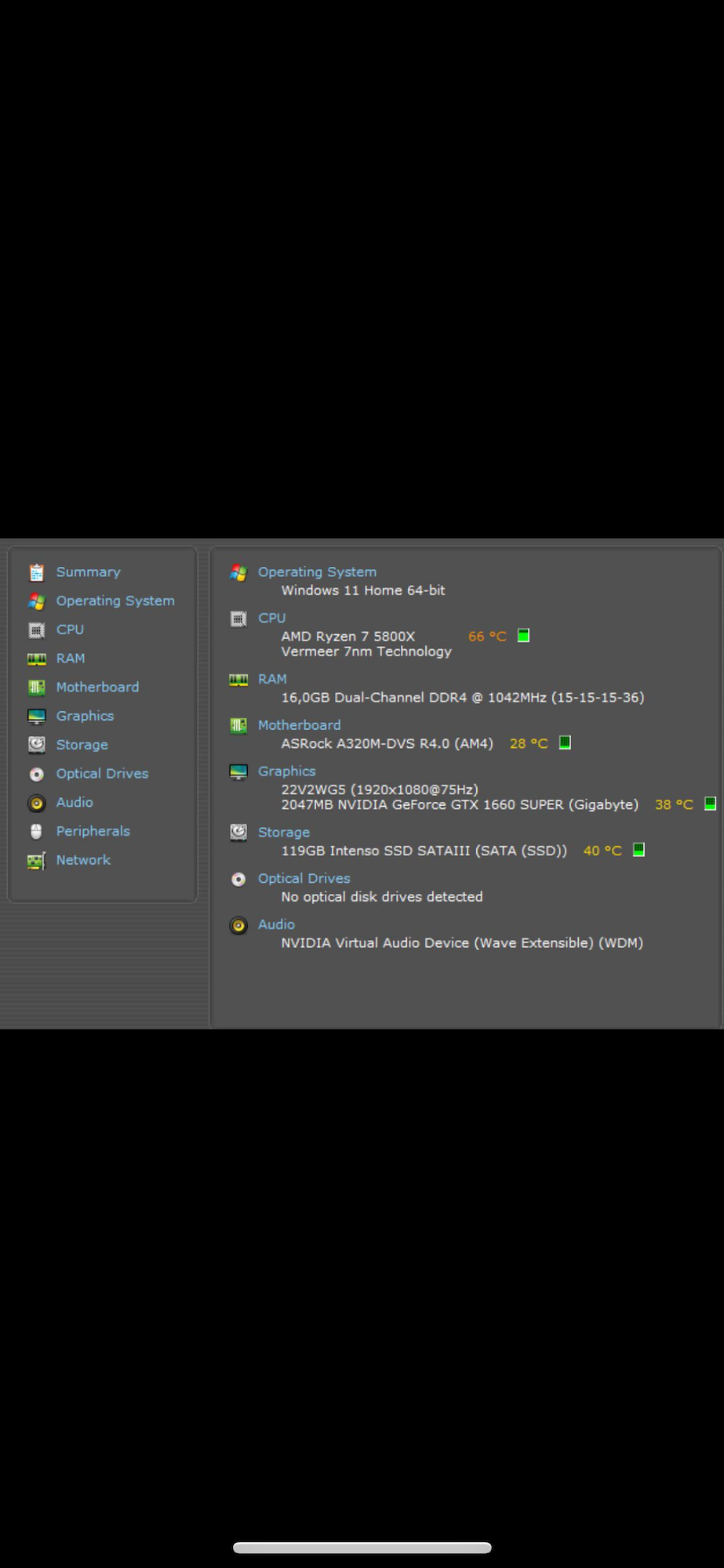
Task: Select Audio in the sidebar
Action: coord(75,803)
